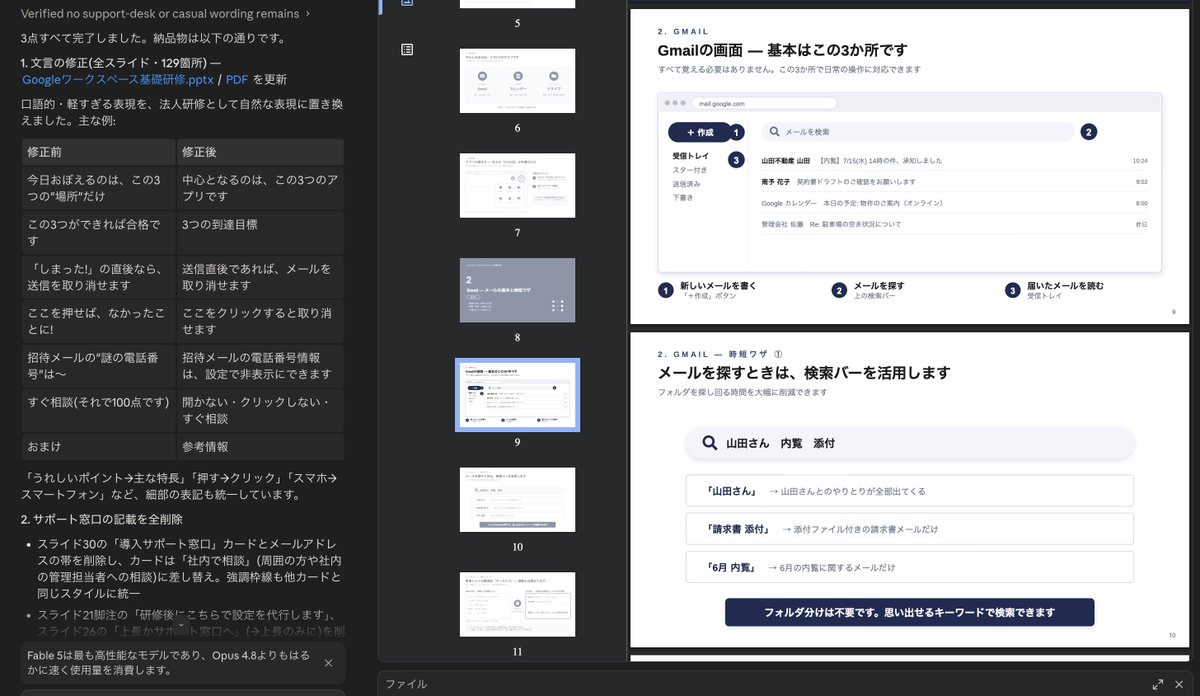Viewport: 1200px width, 696px height.
Task: Click 新しいメールを書く legend item
Action: coord(708,290)
